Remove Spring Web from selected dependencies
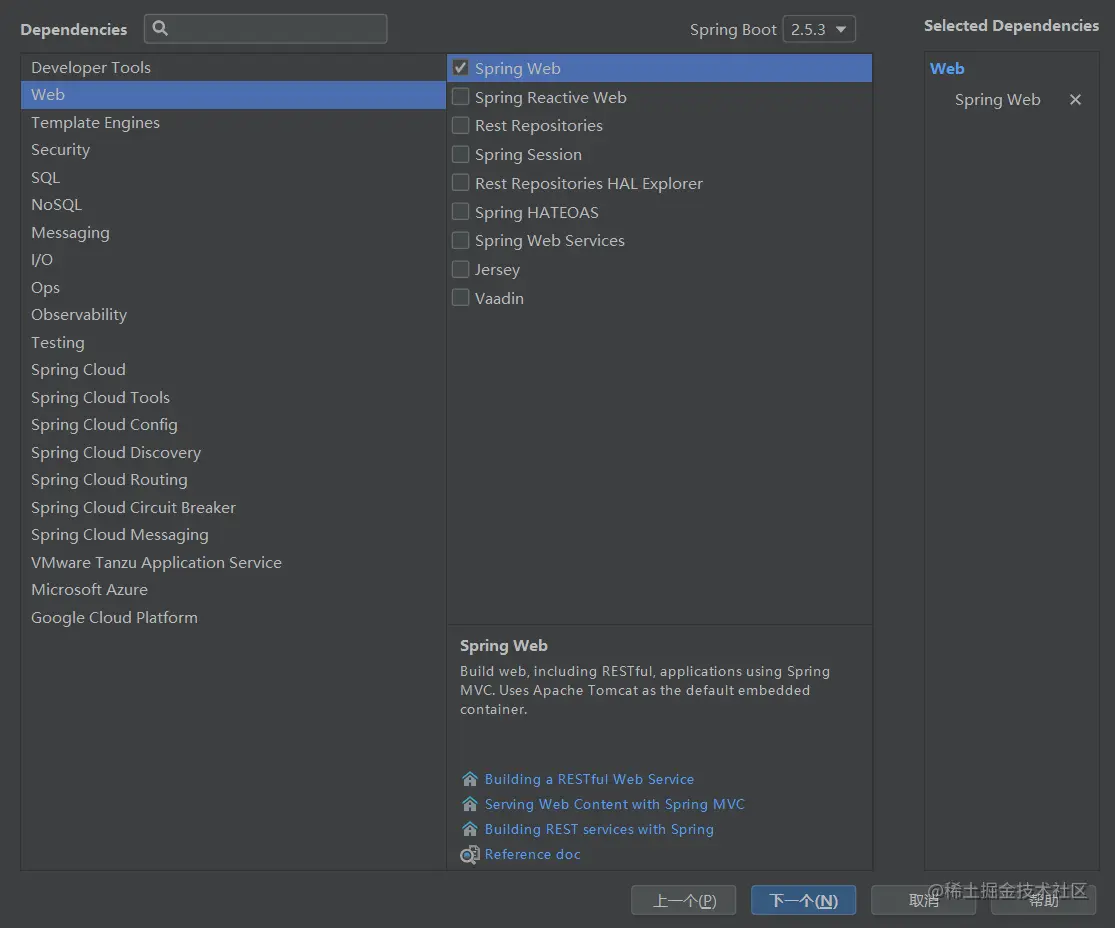The width and height of the screenshot is (1115, 928). coord(1075,100)
